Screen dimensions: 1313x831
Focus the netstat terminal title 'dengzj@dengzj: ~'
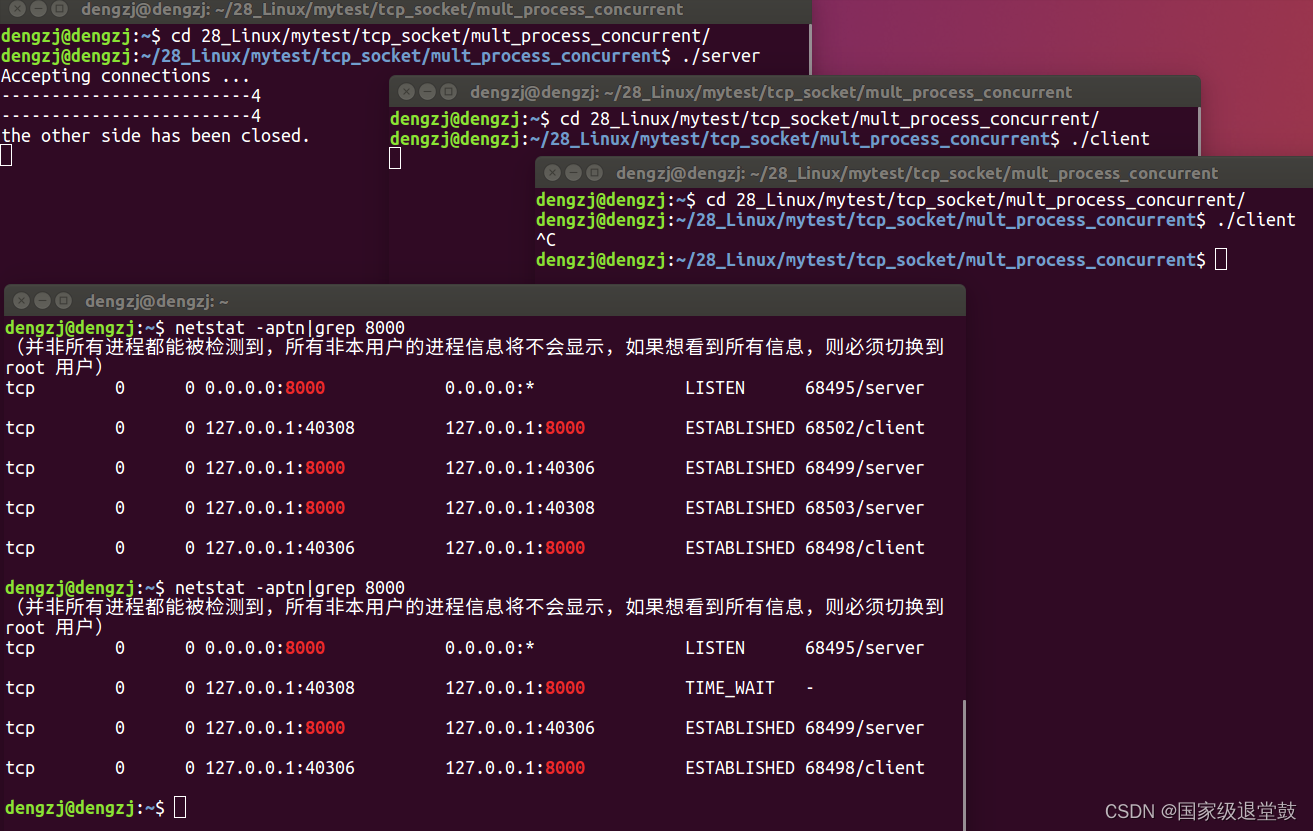157,301
